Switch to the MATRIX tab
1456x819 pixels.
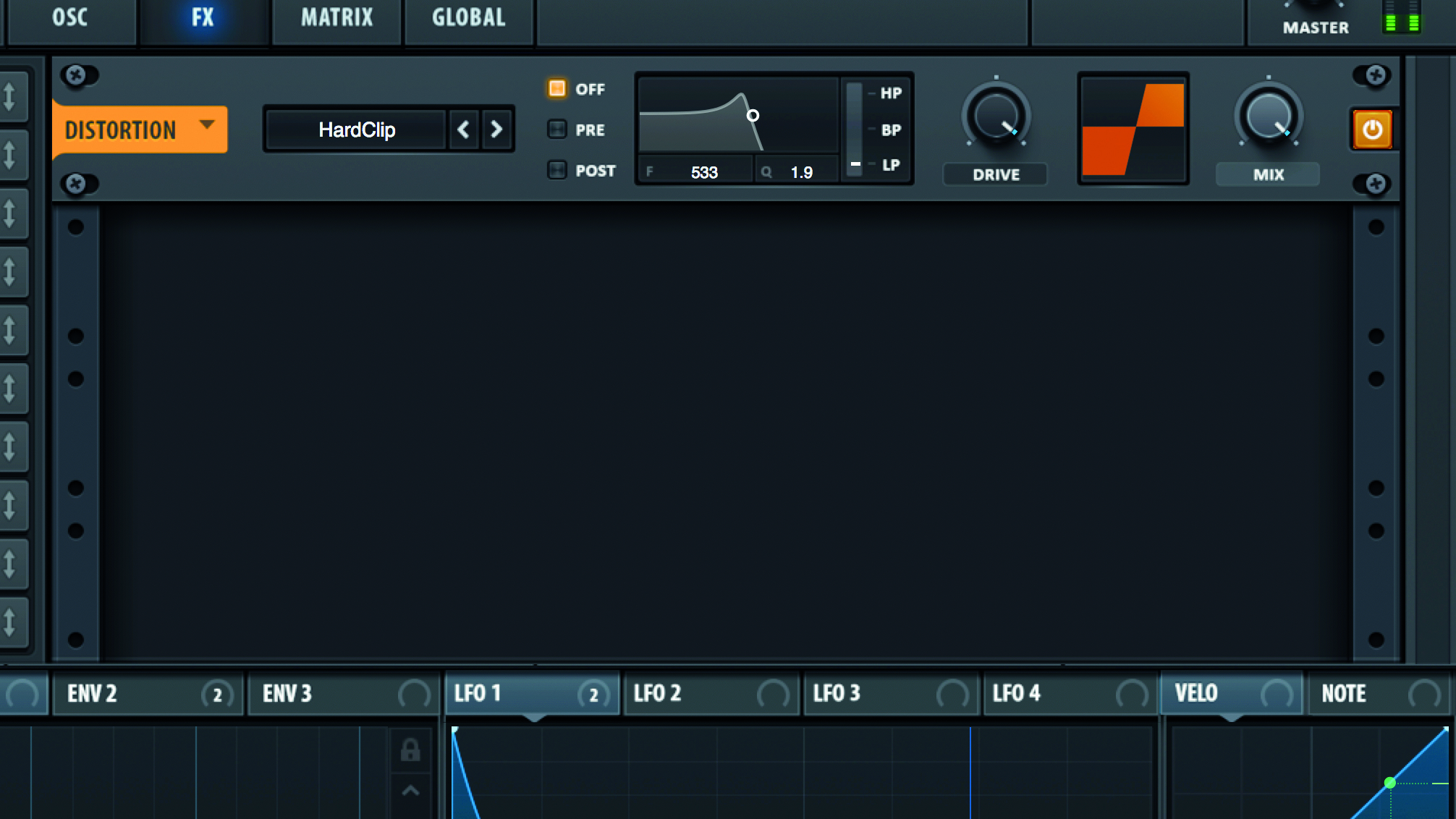(x=337, y=17)
